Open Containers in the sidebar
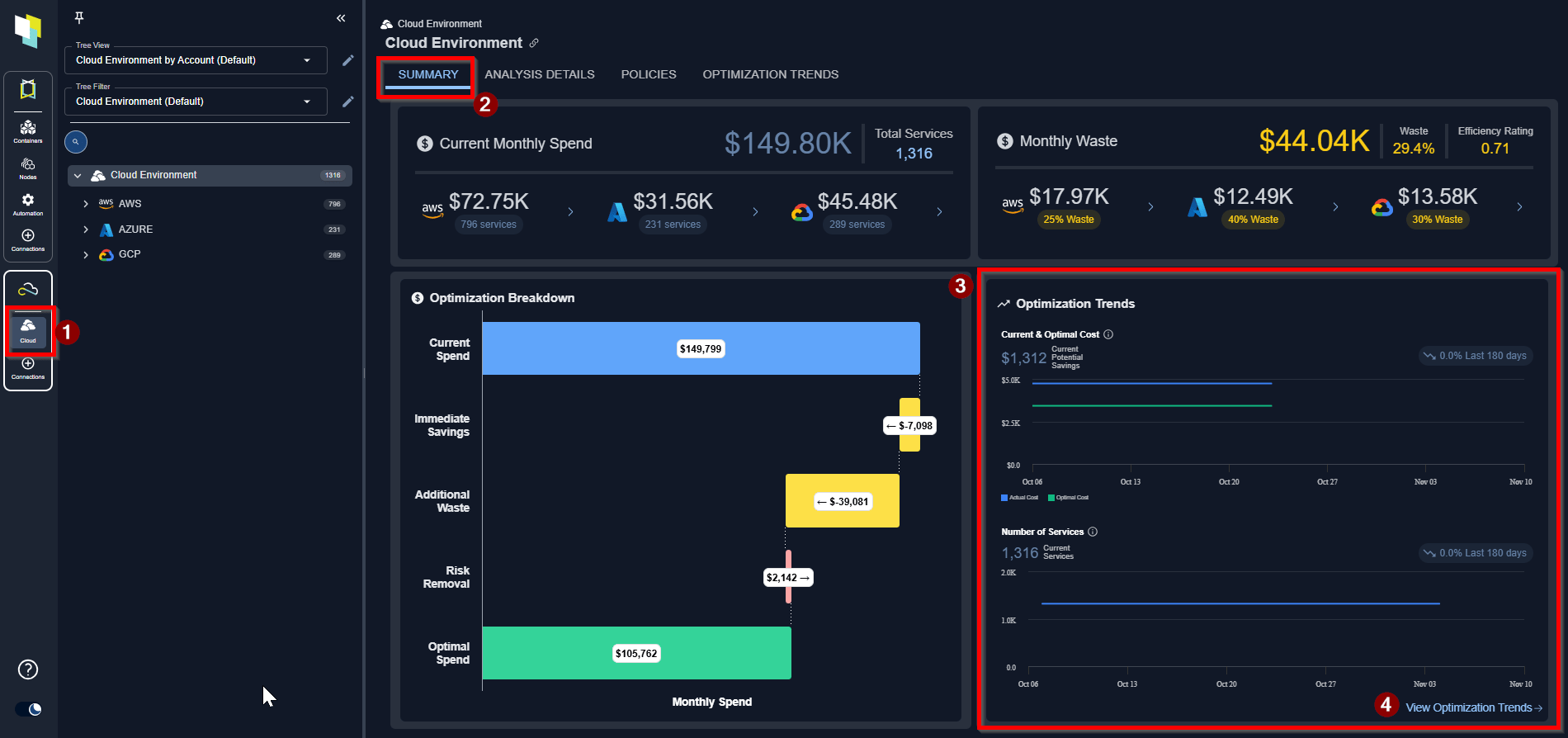 click(x=28, y=130)
